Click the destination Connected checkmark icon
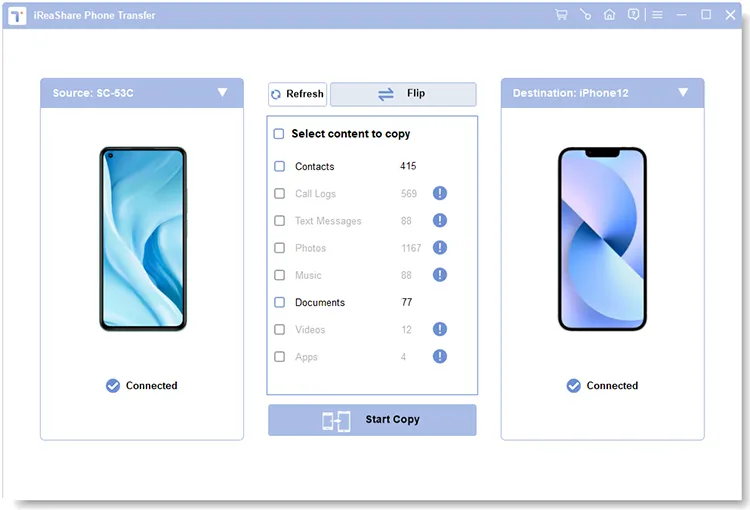This screenshot has width=750, height=510. pyautogui.click(x=574, y=386)
